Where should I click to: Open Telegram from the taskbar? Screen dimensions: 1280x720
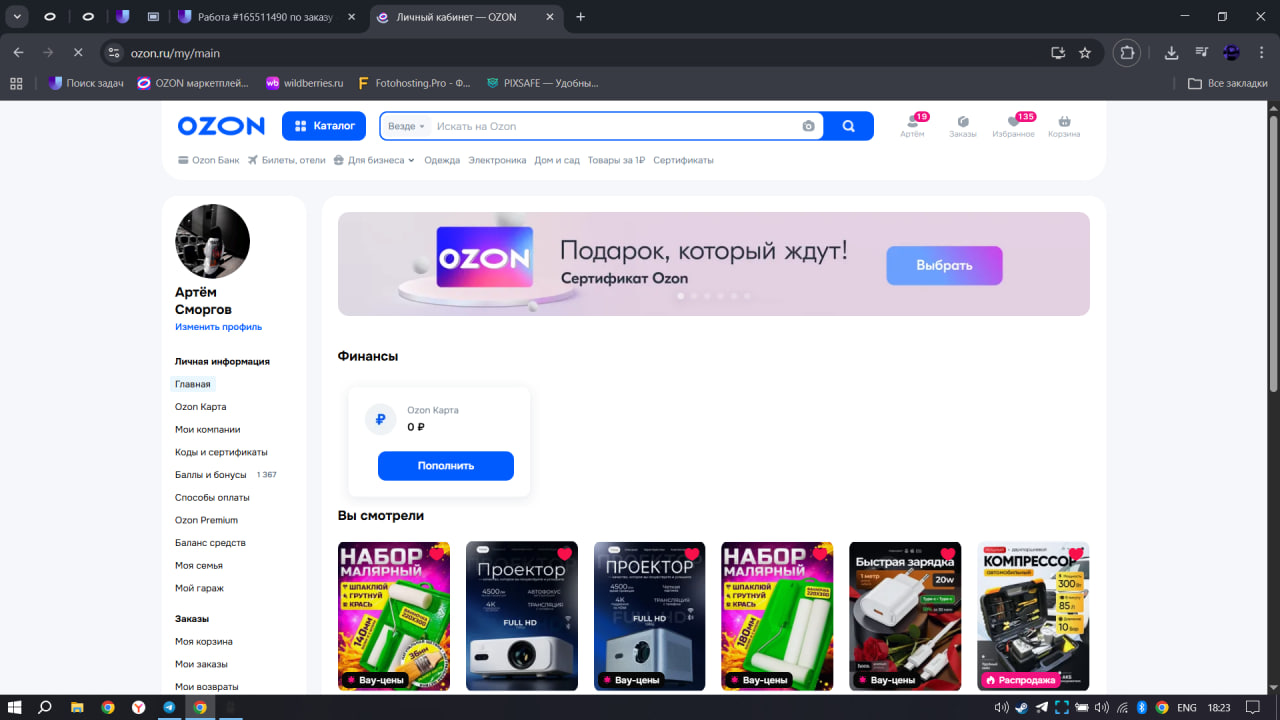click(169, 707)
